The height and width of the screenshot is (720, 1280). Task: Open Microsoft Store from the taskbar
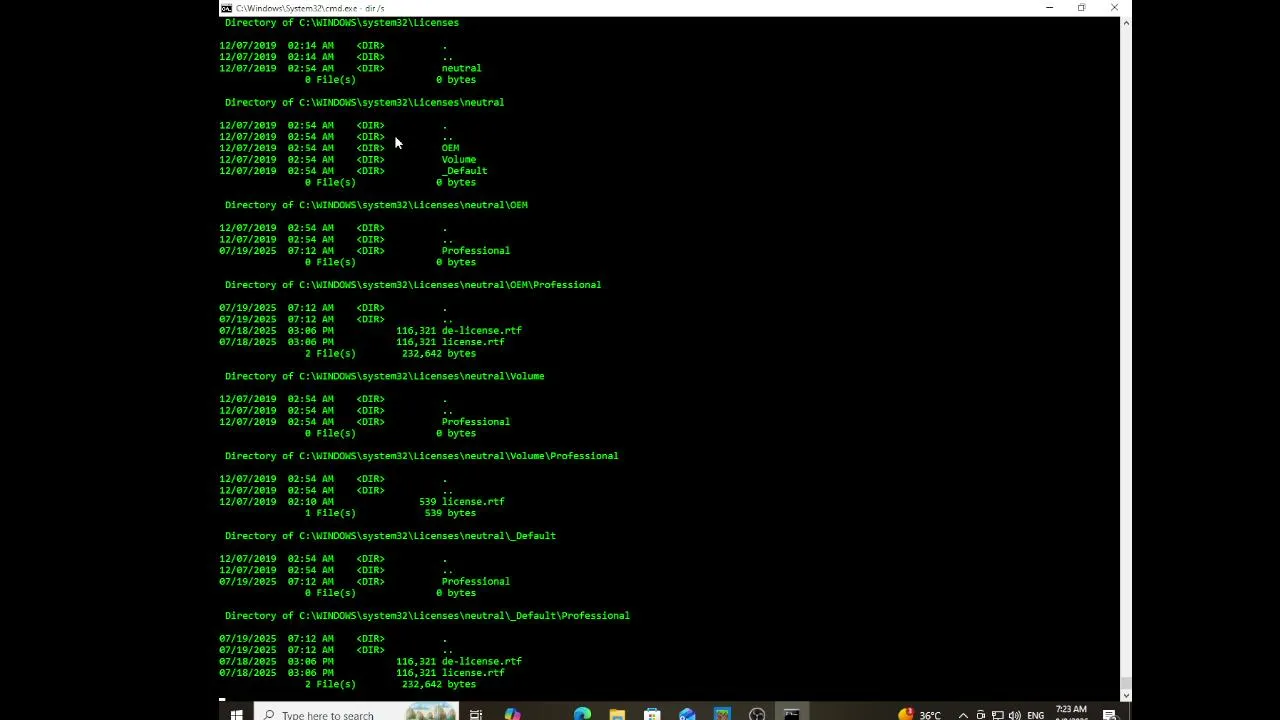tap(652, 714)
